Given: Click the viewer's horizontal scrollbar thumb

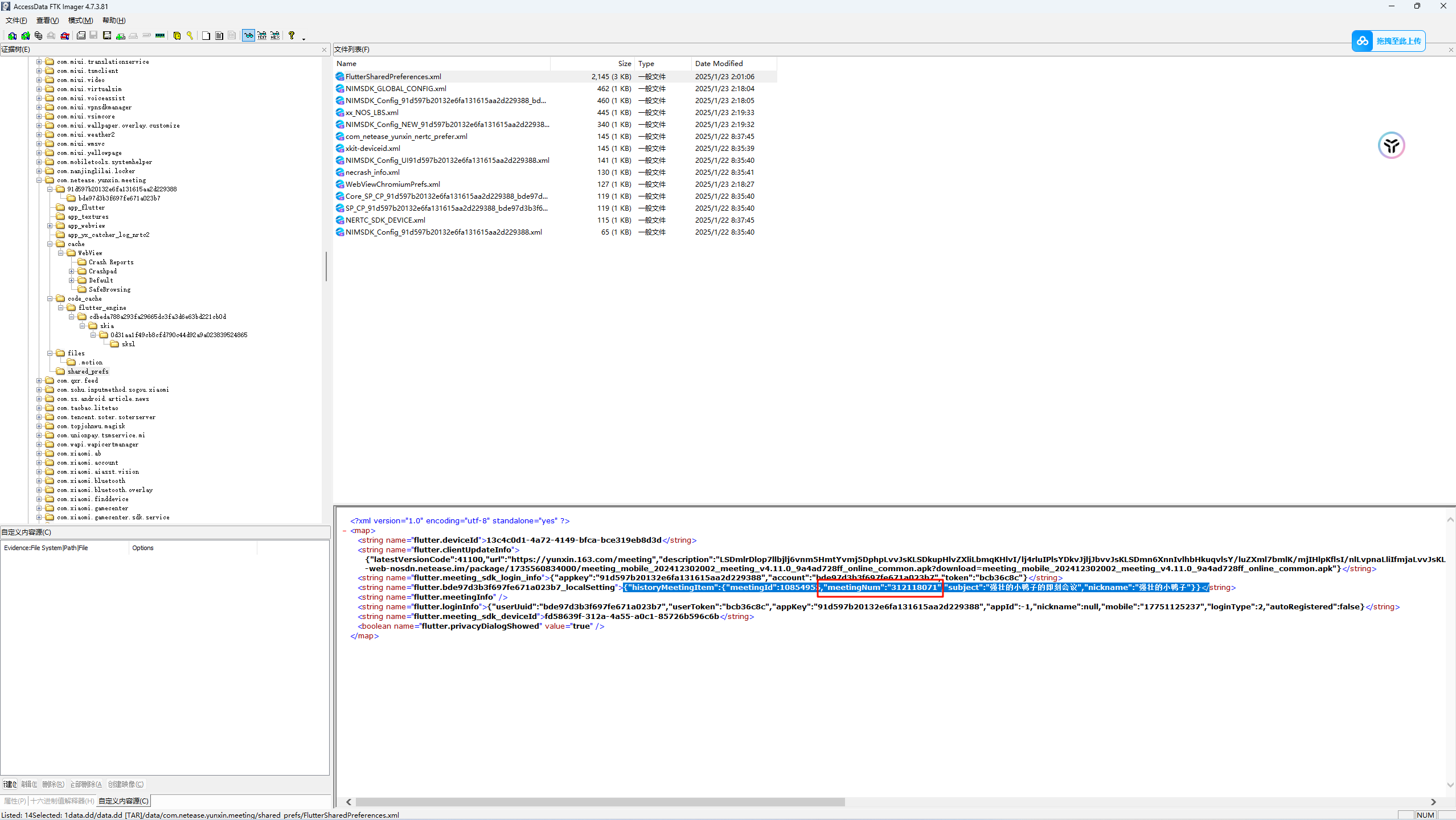Looking at the screenshot, I should [x=600, y=802].
